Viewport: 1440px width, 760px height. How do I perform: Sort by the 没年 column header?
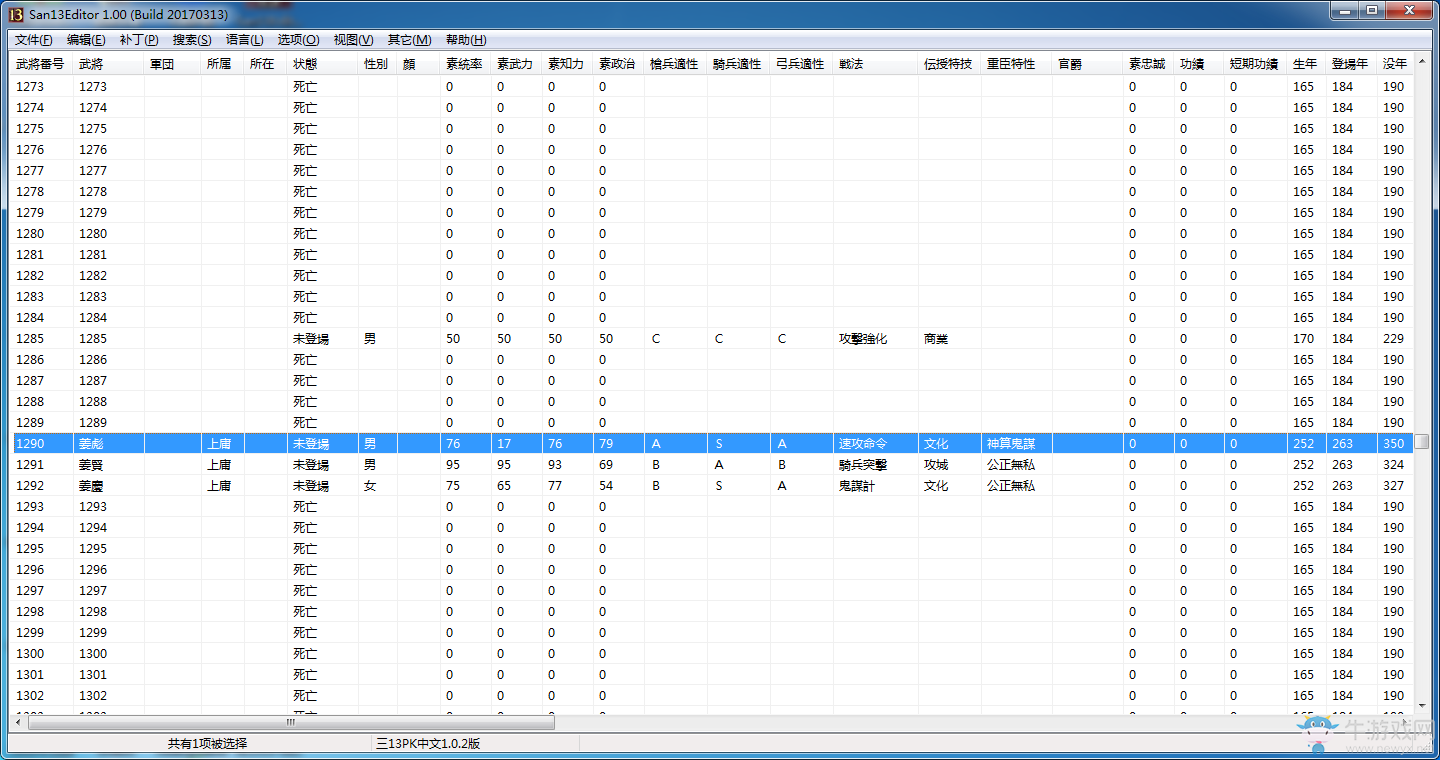(x=1395, y=64)
